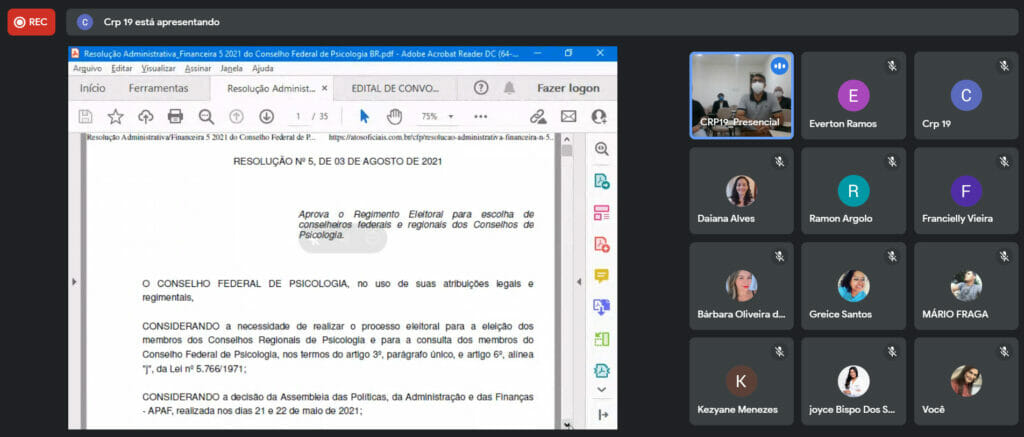Click the share link icon
Viewport: 1024px width, 437px height.
(538, 116)
